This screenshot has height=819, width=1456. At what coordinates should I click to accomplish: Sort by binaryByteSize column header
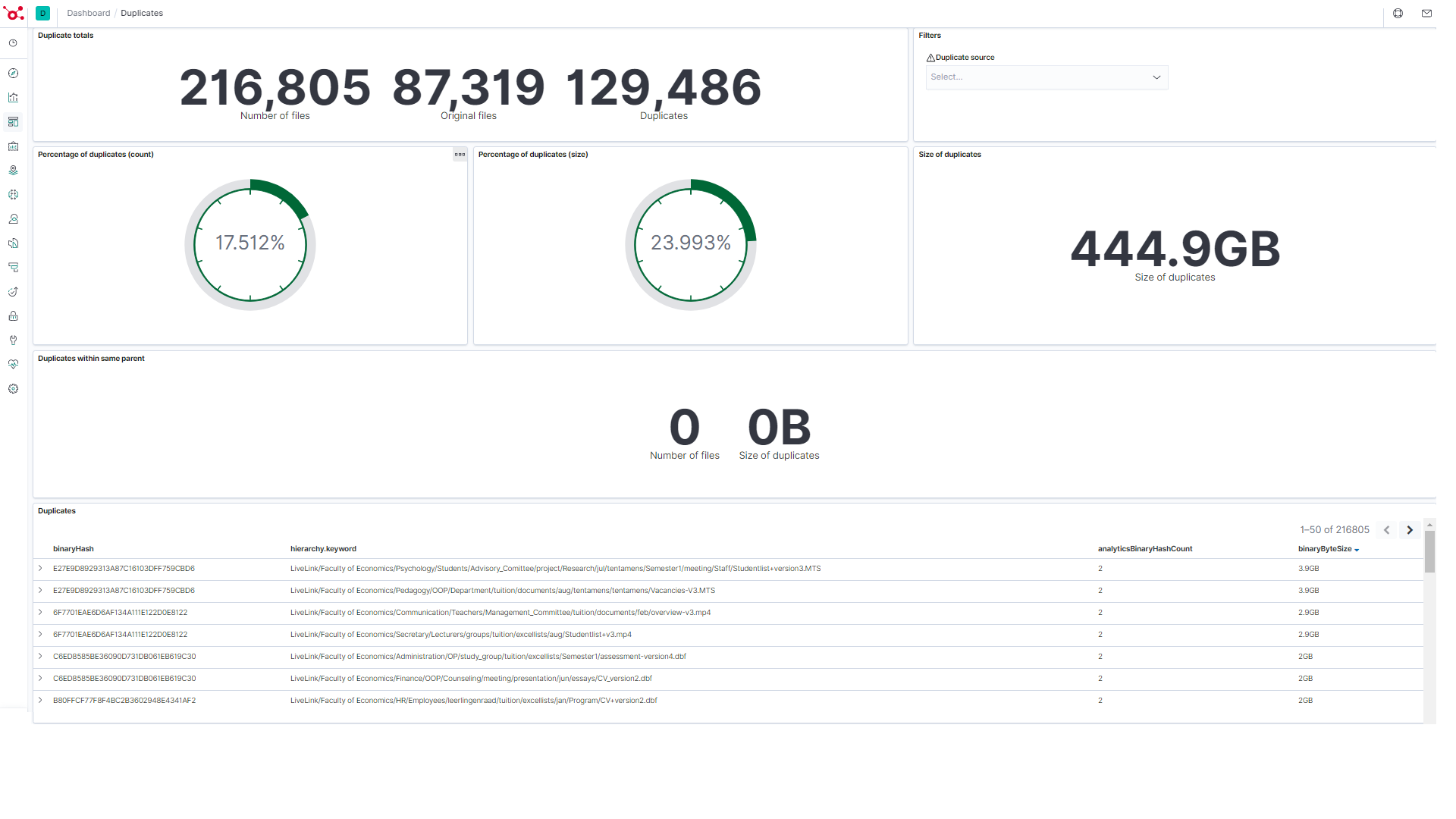[1328, 549]
